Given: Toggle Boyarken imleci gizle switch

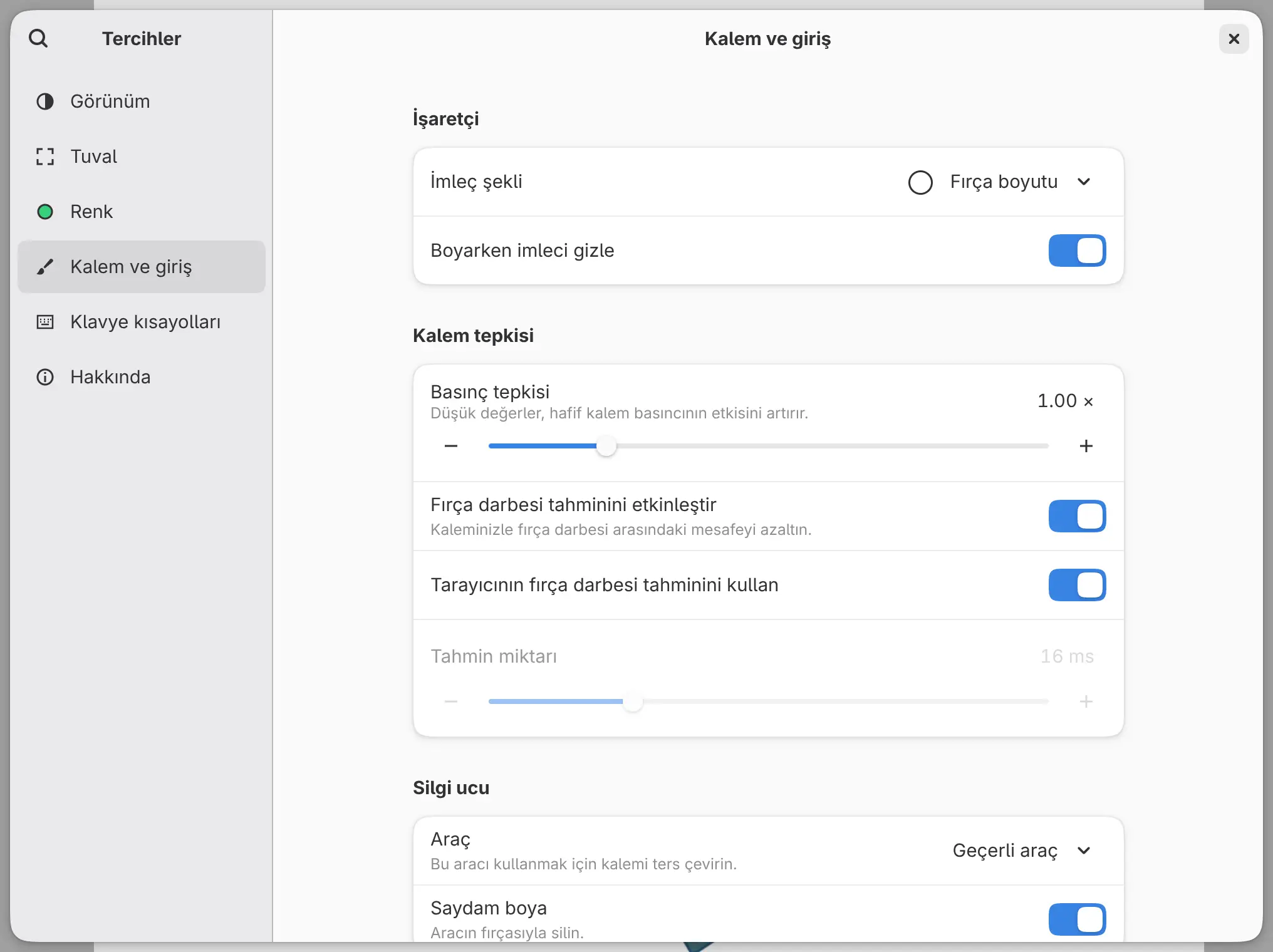Looking at the screenshot, I should pos(1078,251).
